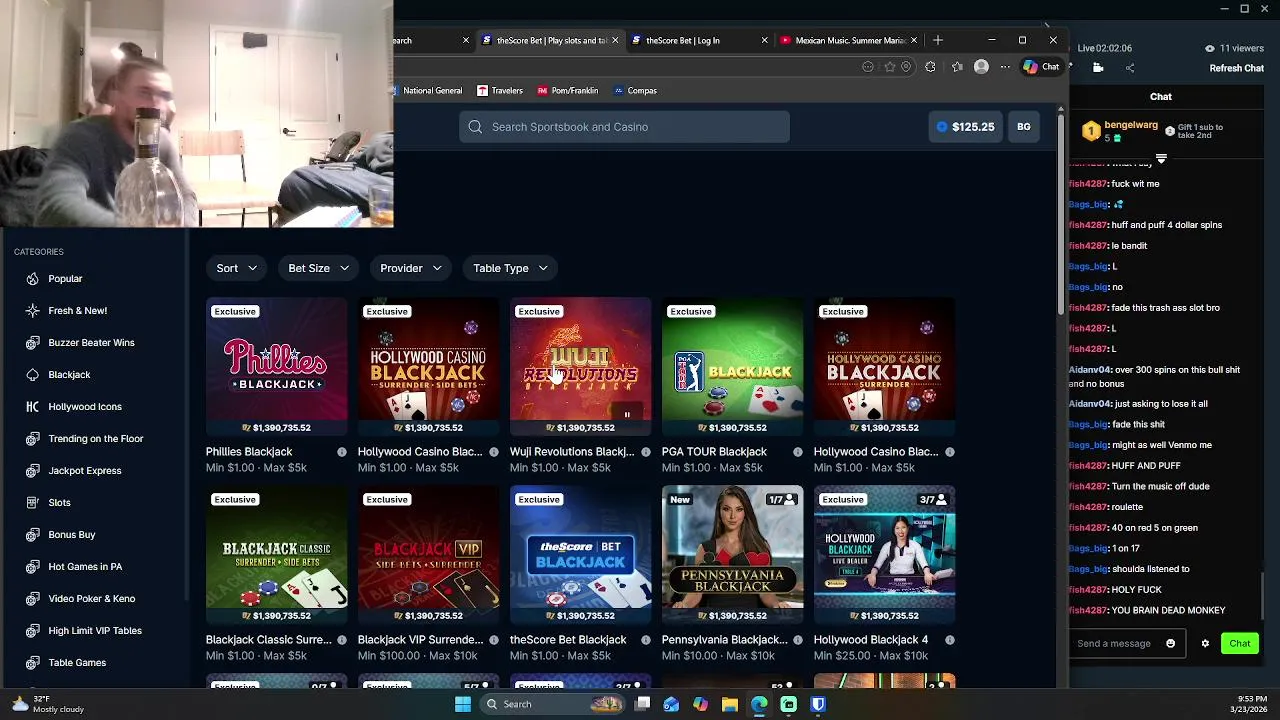Open the Copilot Chat button in browser
1280x720 pixels.
click(x=1041, y=67)
